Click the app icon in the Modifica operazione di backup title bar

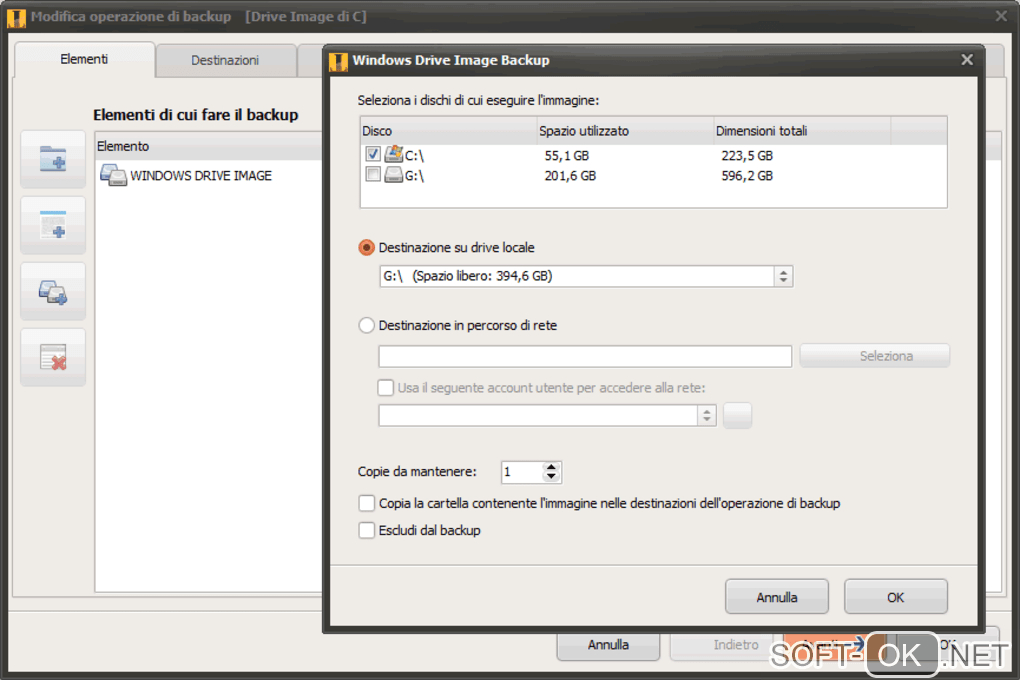[16, 18]
